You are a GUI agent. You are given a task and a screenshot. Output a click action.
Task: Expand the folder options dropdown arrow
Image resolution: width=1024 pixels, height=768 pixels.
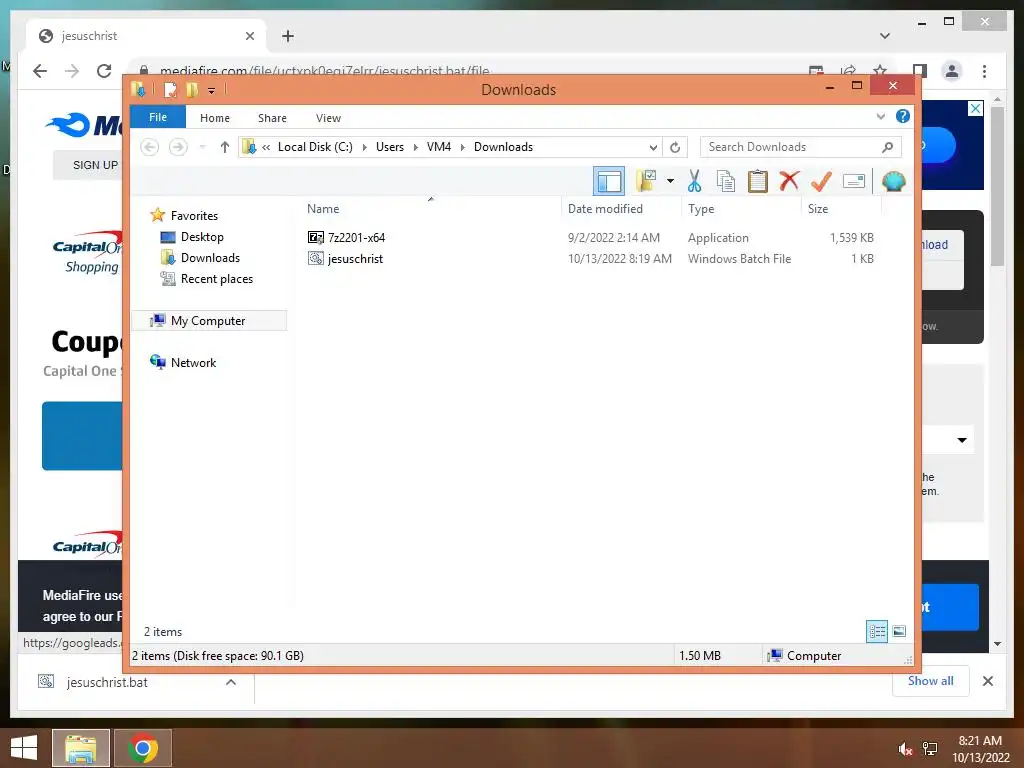(670, 181)
